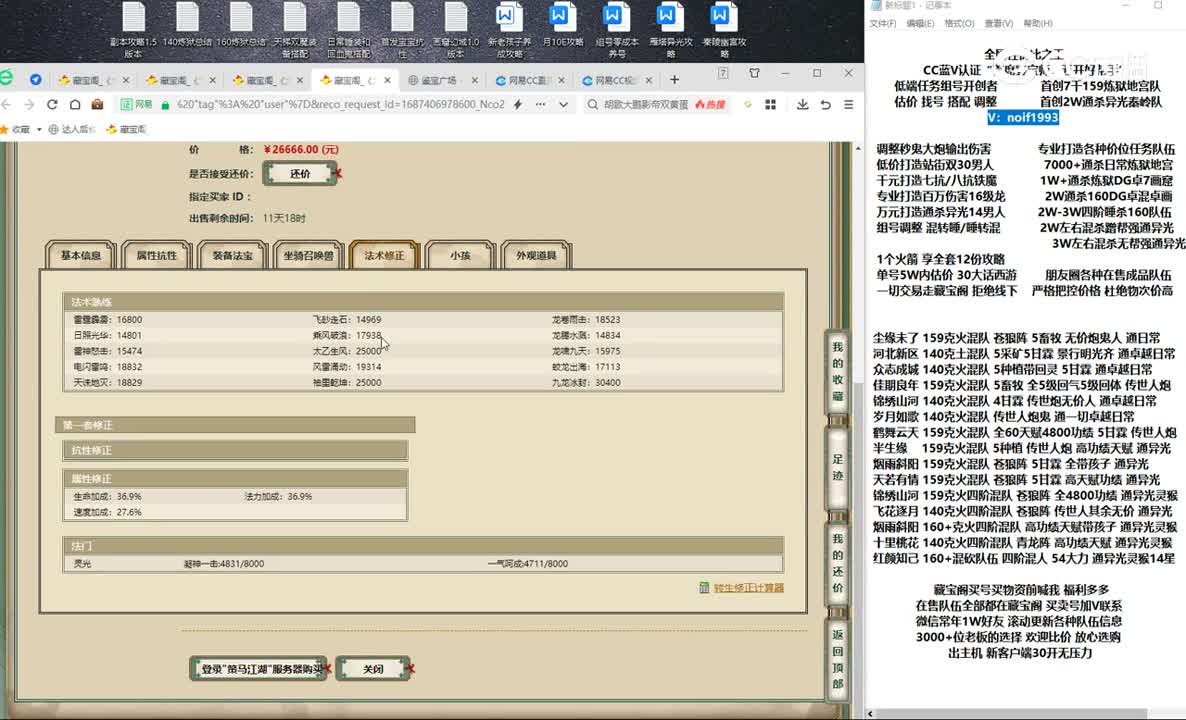Click the 凝神一击:4831/8000 entry
The height and width of the screenshot is (720, 1186).
coord(224,563)
